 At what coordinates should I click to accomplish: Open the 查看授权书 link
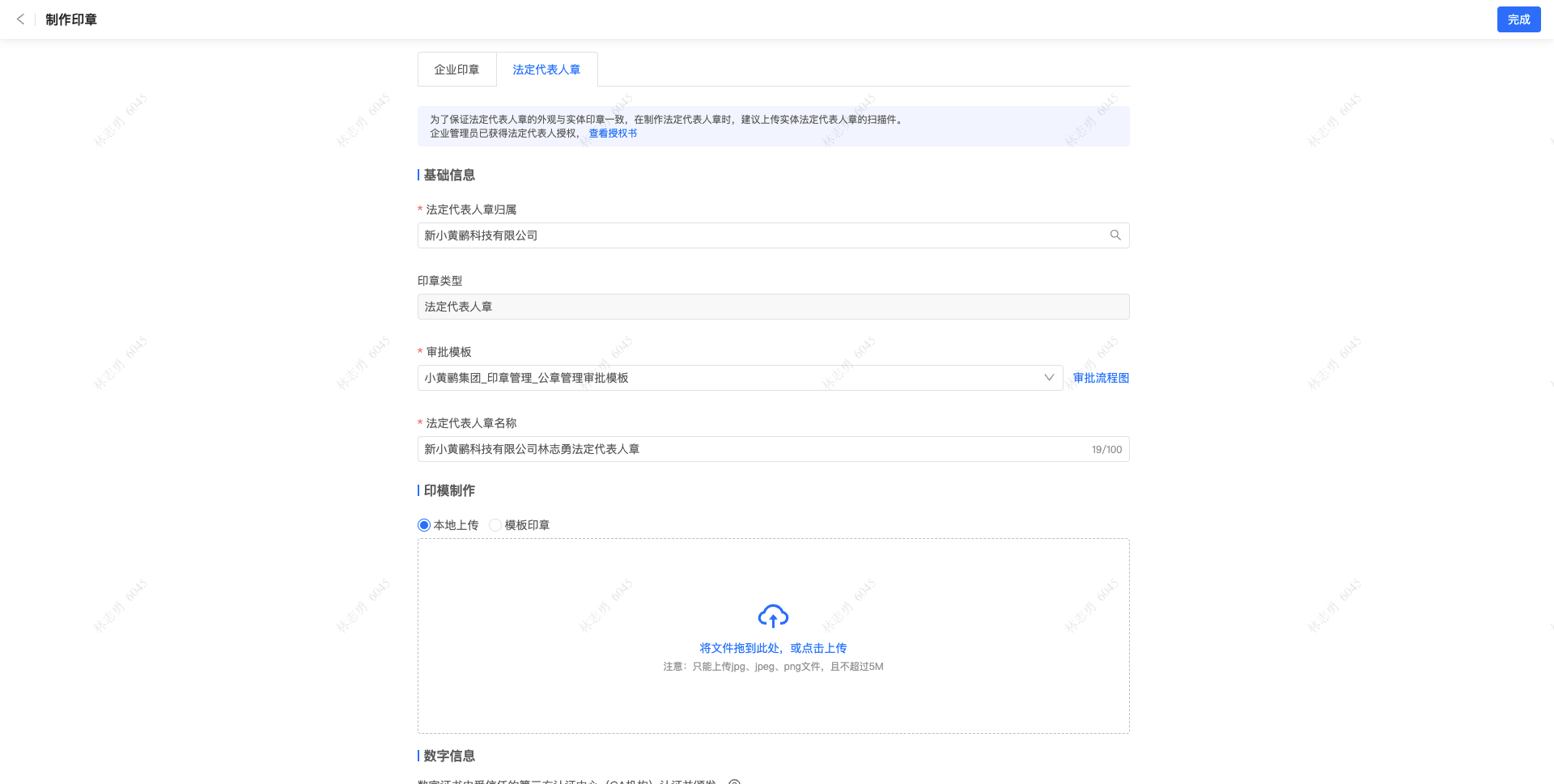(x=613, y=133)
